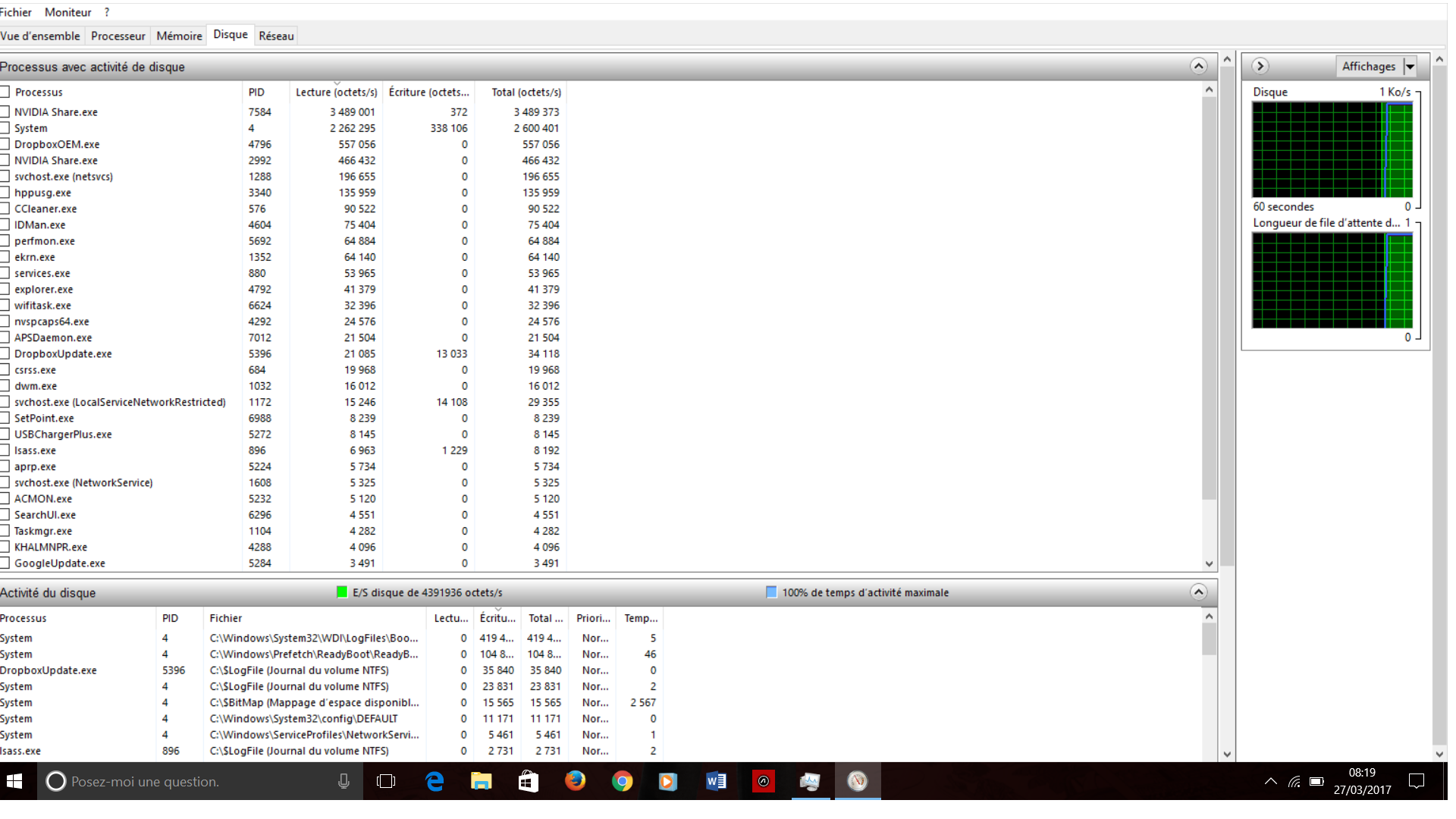Image resolution: width=1456 pixels, height=819 pixels.
Task: Sort by Total (octets/s) column header
Action: pyautogui.click(x=520, y=92)
